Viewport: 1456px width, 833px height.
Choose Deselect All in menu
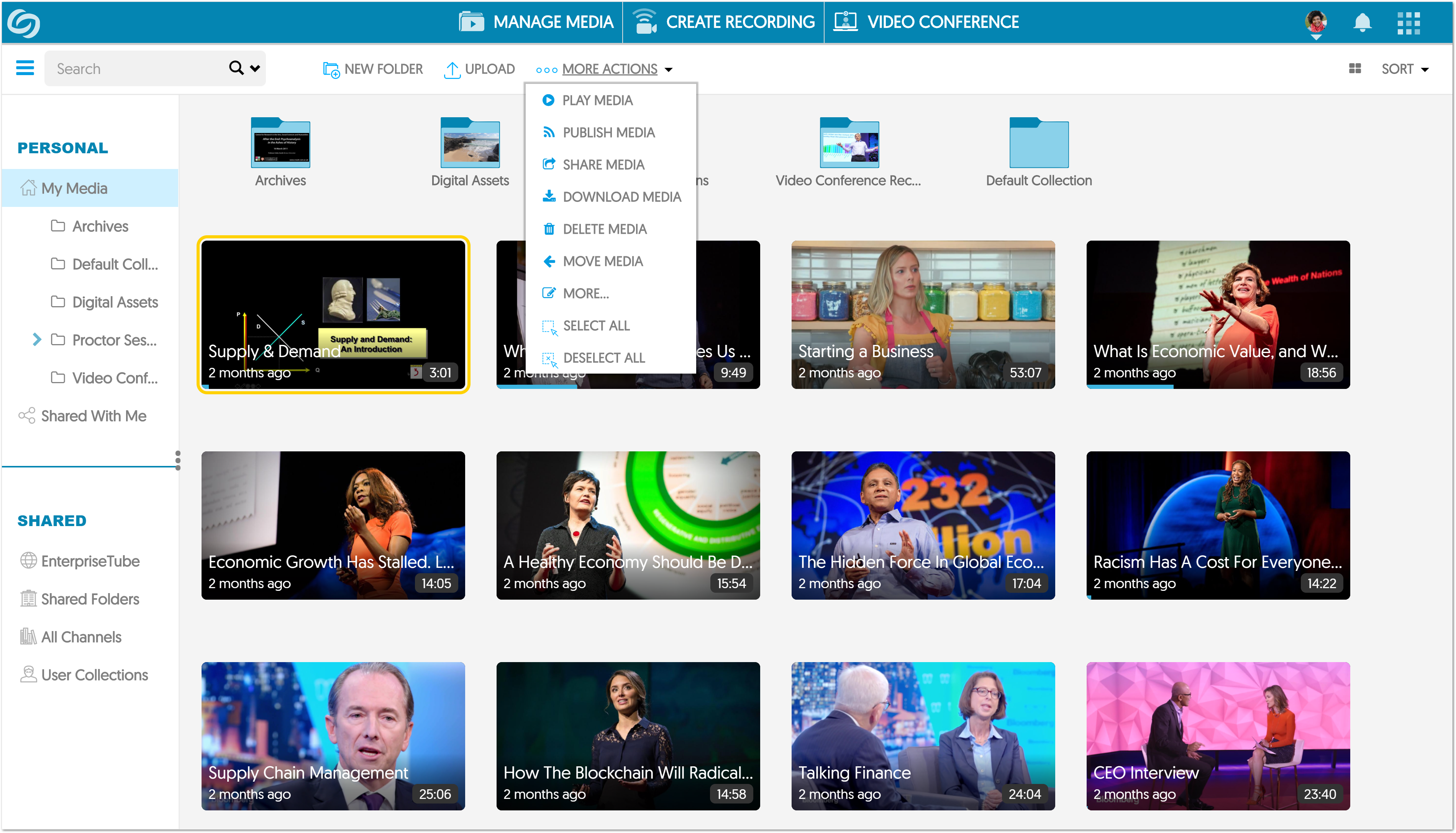click(x=603, y=358)
